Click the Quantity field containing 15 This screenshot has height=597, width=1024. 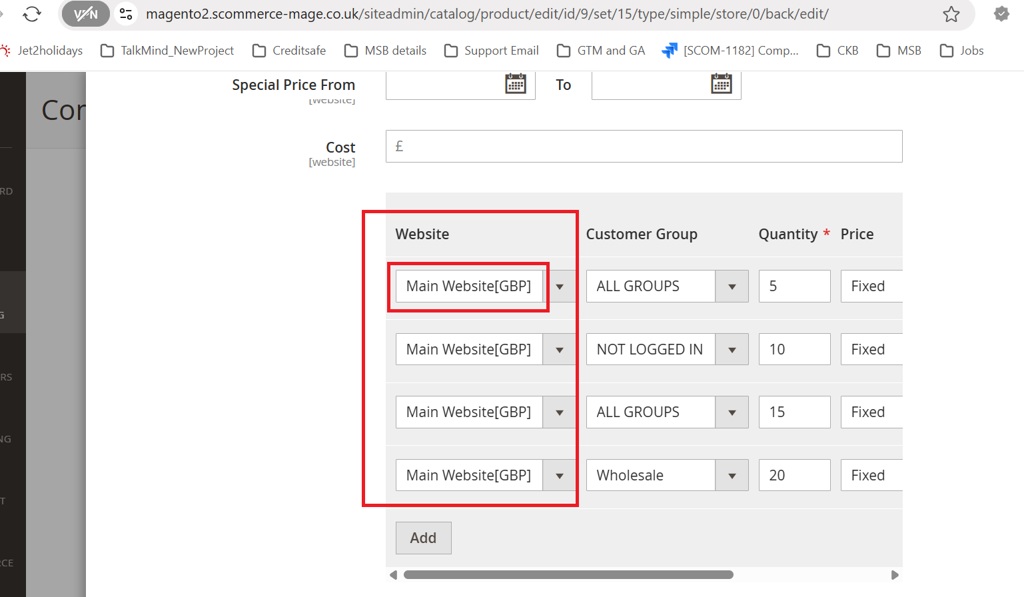794,412
